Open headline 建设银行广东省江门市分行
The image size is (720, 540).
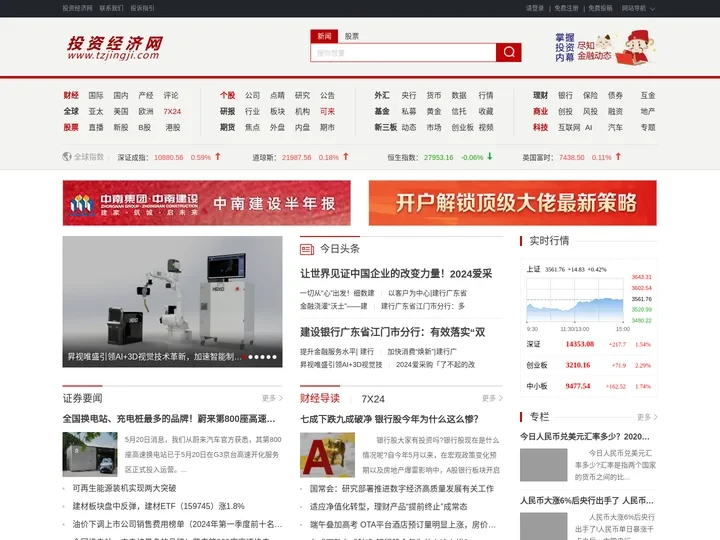(x=393, y=332)
